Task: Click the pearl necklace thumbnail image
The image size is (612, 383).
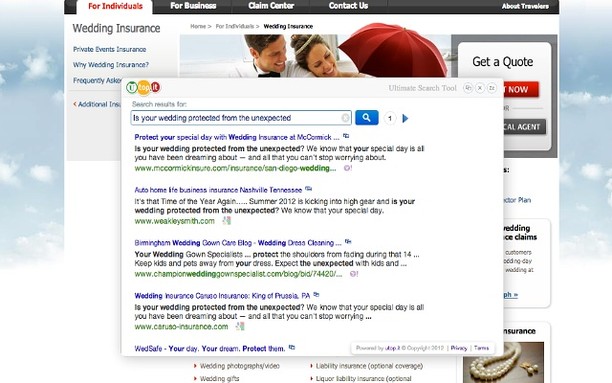Action: (503, 362)
